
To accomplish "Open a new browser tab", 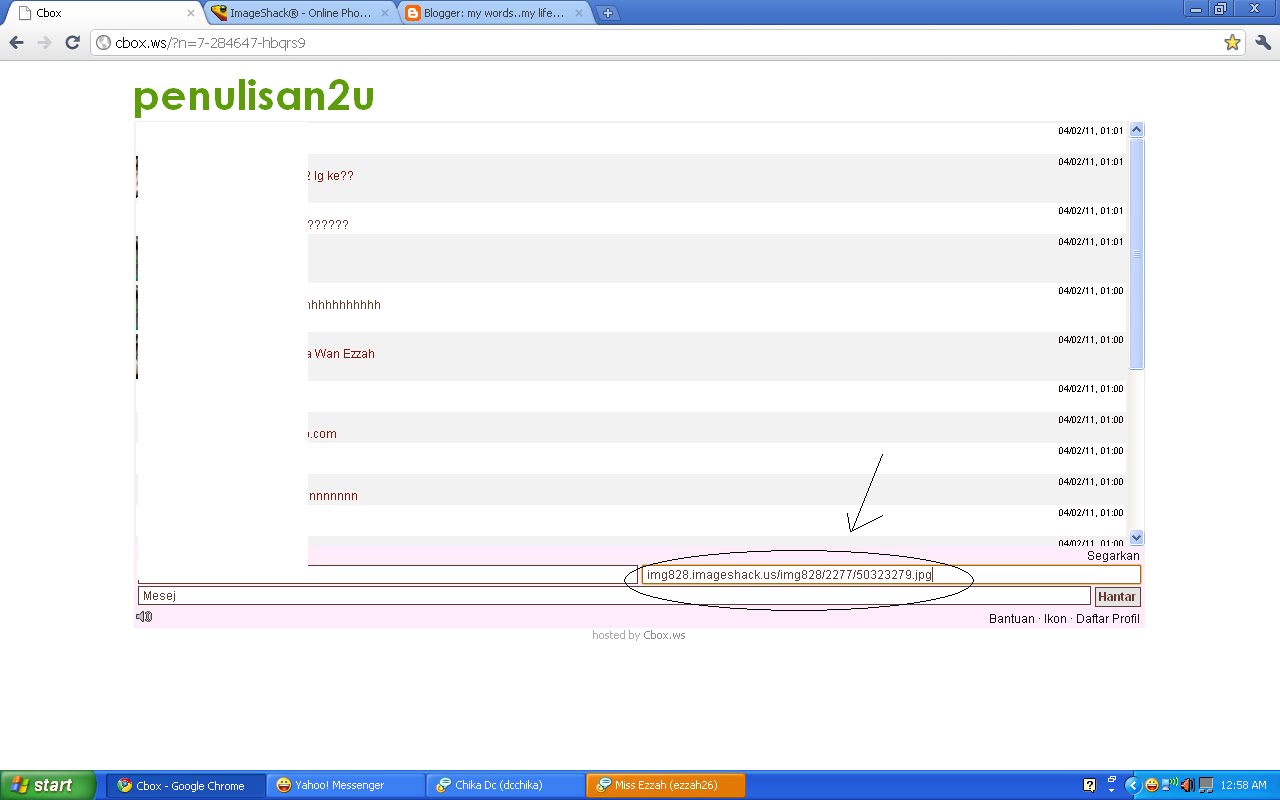I will 607,13.
